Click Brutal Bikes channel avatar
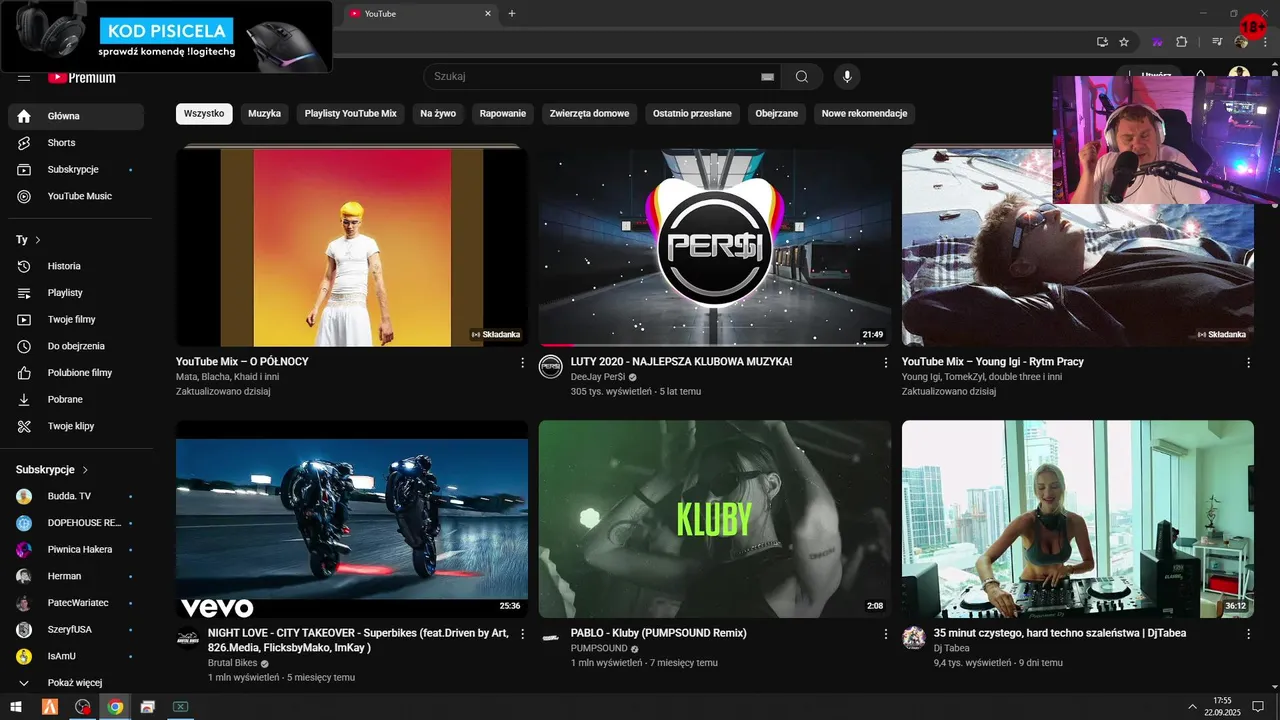This screenshot has width=1280, height=720. tap(188, 638)
